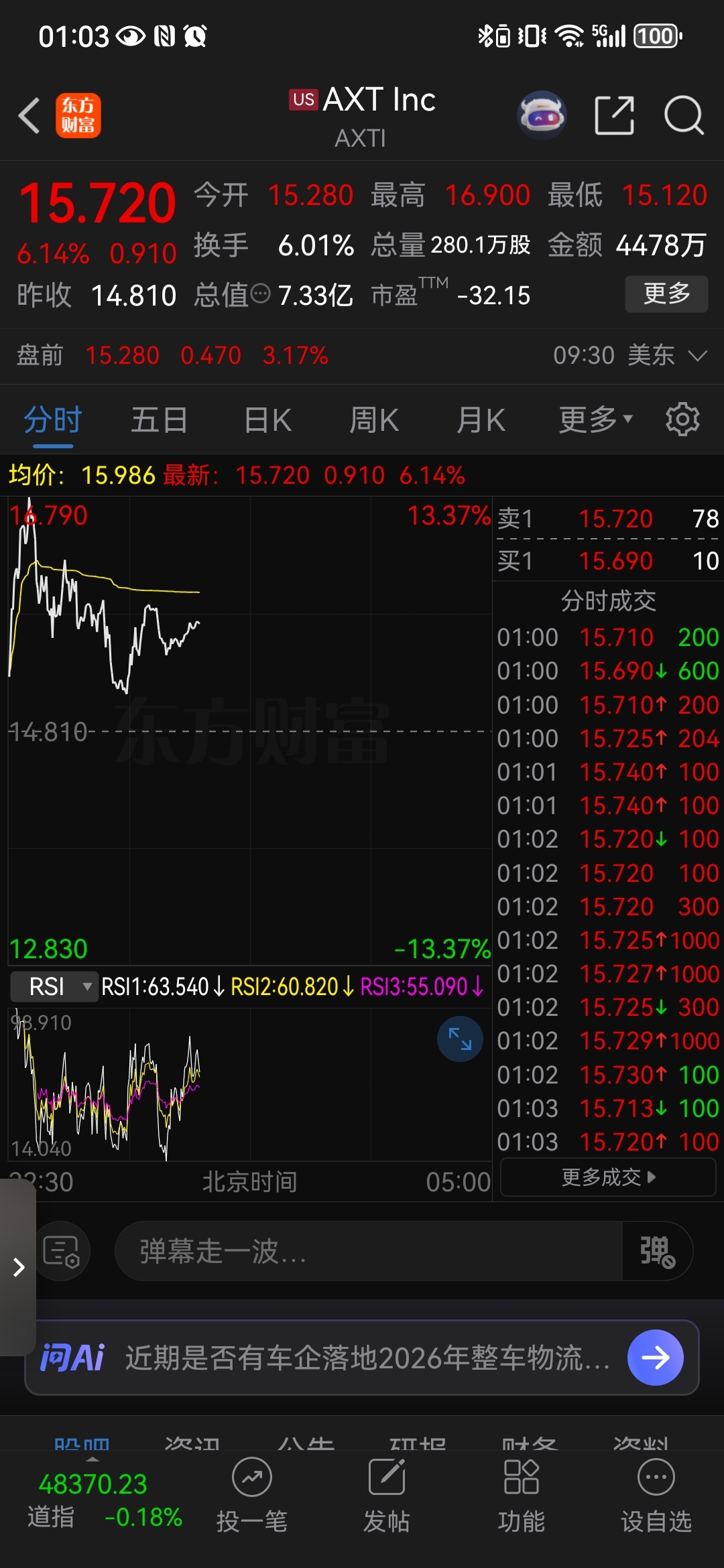Toggle the 弹 danmaku icon
The height and width of the screenshot is (1568, 724).
click(657, 1251)
